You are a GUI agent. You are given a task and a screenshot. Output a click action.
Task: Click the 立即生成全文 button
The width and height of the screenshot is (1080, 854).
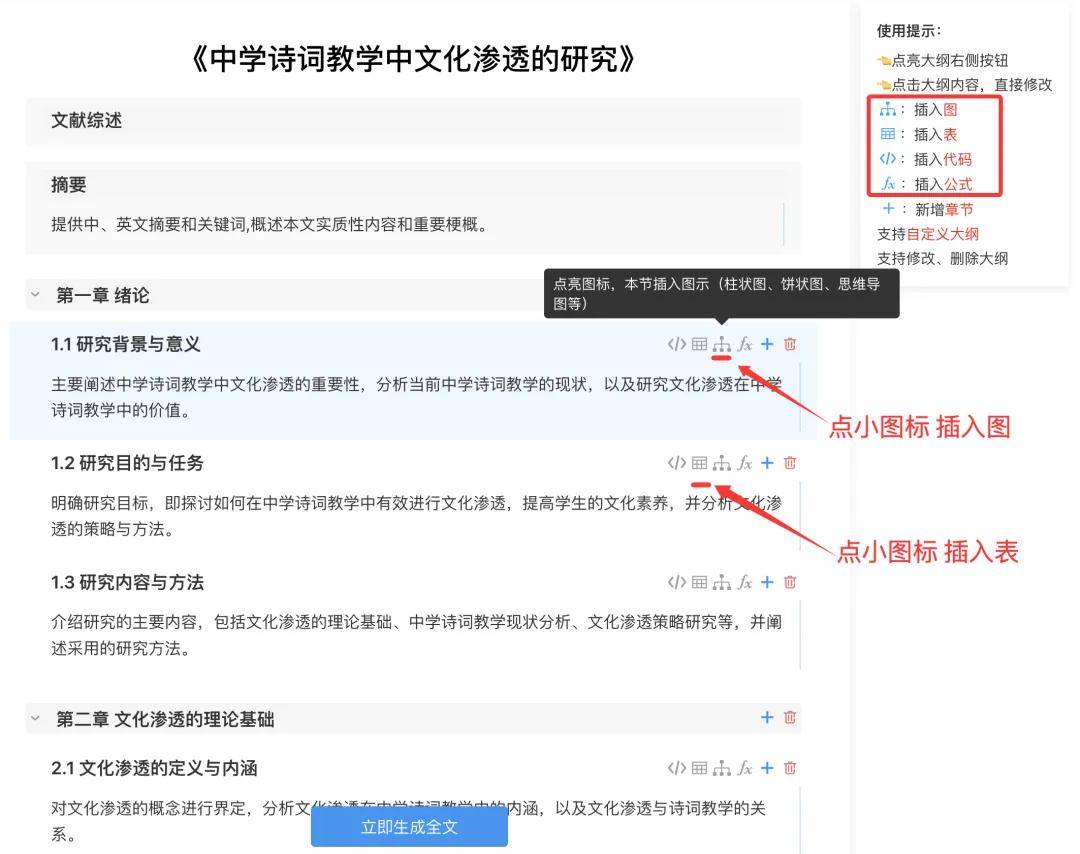pyautogui.click(x=409, y=826)
